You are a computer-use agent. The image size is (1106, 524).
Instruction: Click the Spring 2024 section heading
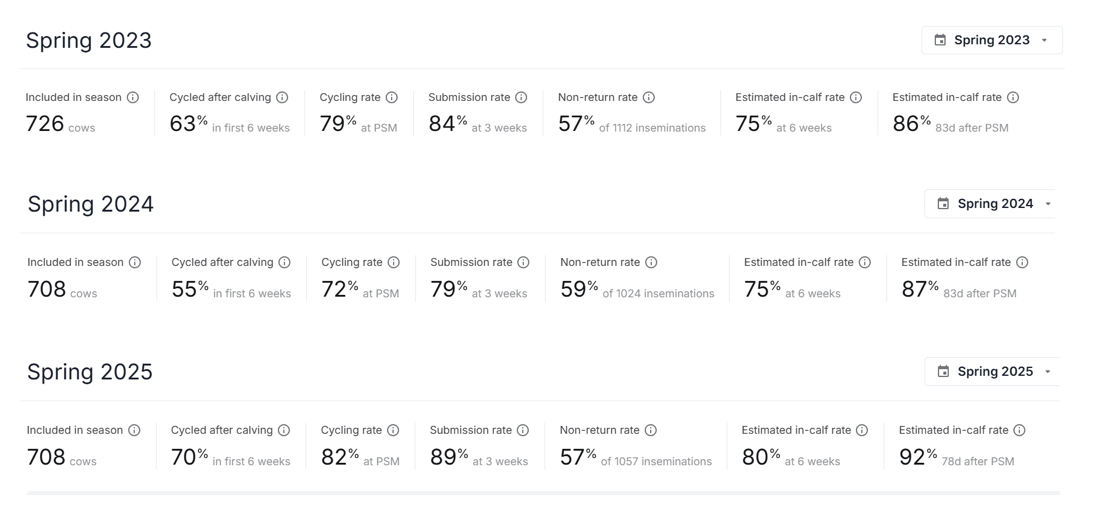pos(91,204)
